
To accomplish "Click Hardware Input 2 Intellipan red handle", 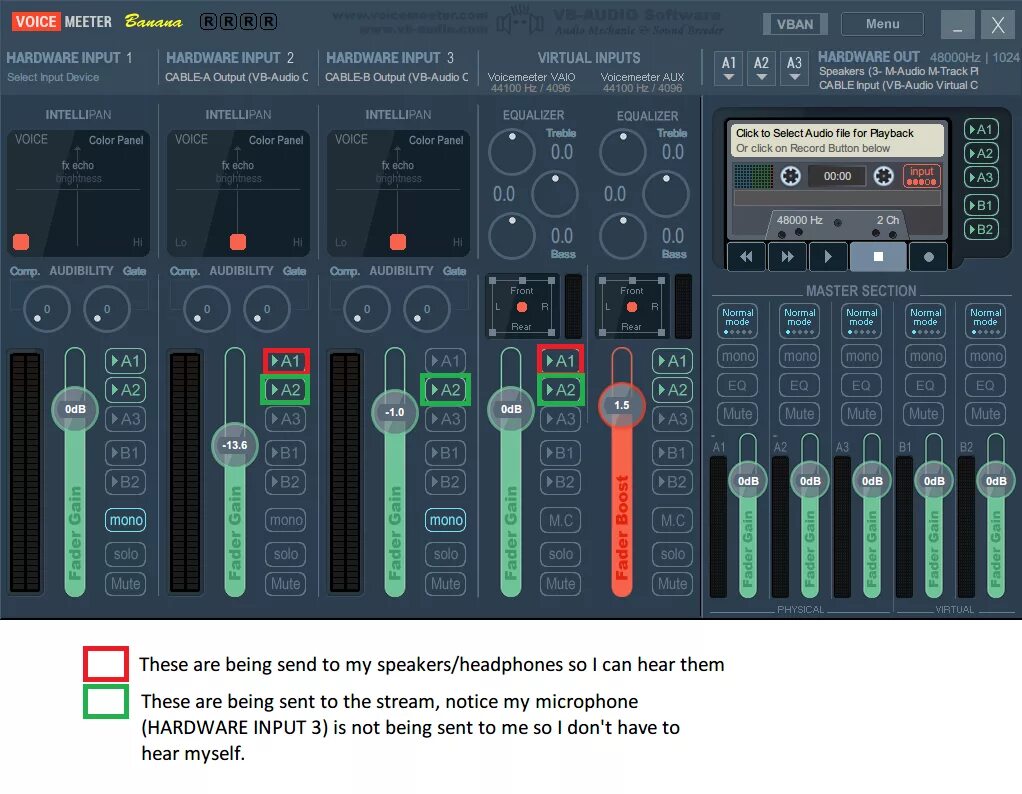I will point(238,242).
